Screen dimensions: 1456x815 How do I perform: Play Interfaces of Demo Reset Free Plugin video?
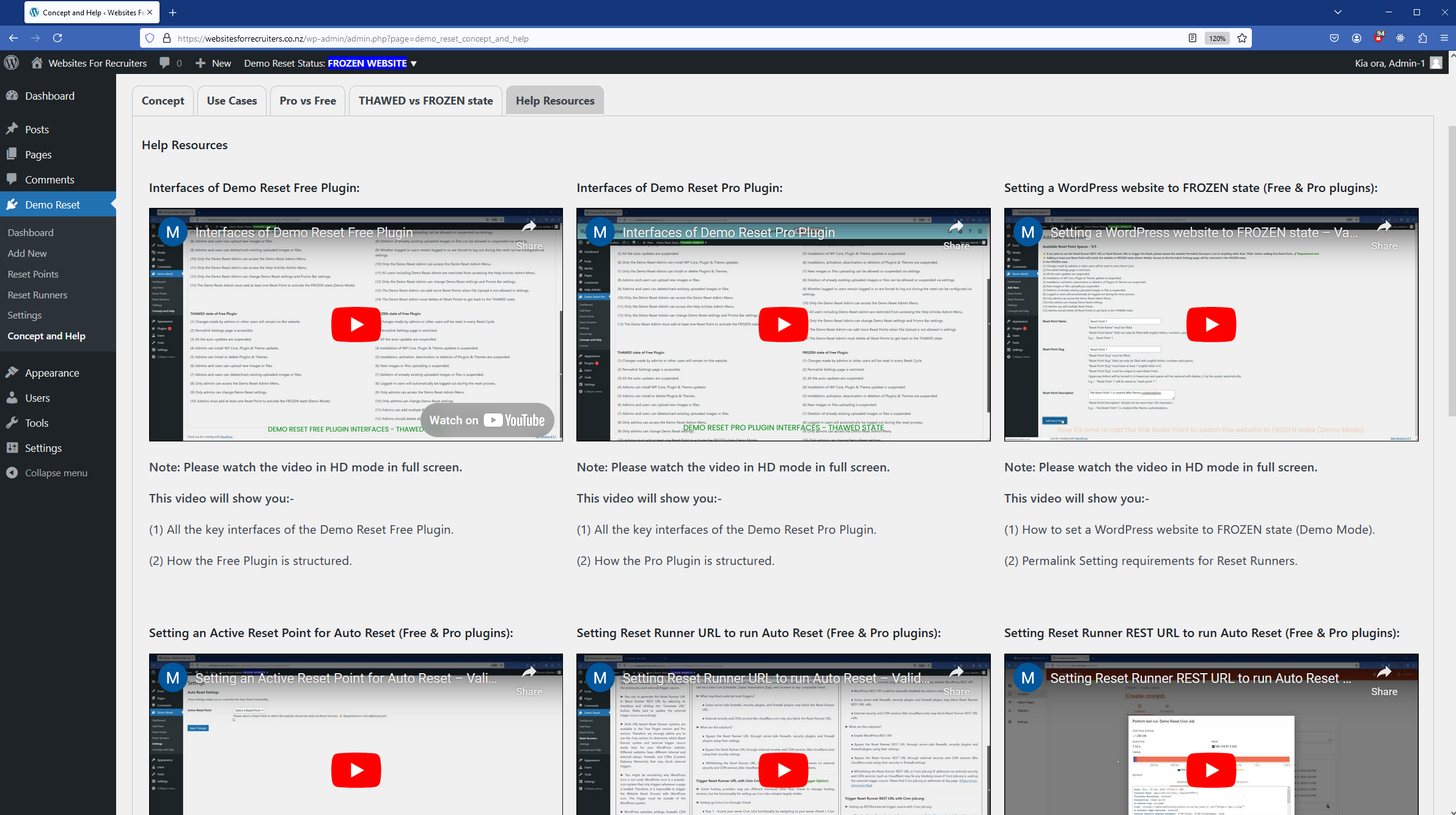[x=356, y=324]
